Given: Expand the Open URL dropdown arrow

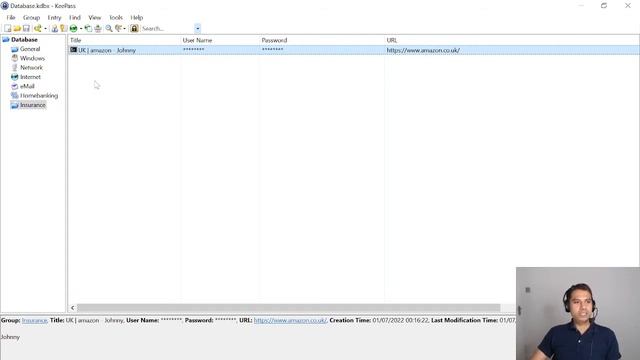Looking at the screenshot, I should point(81,28).
